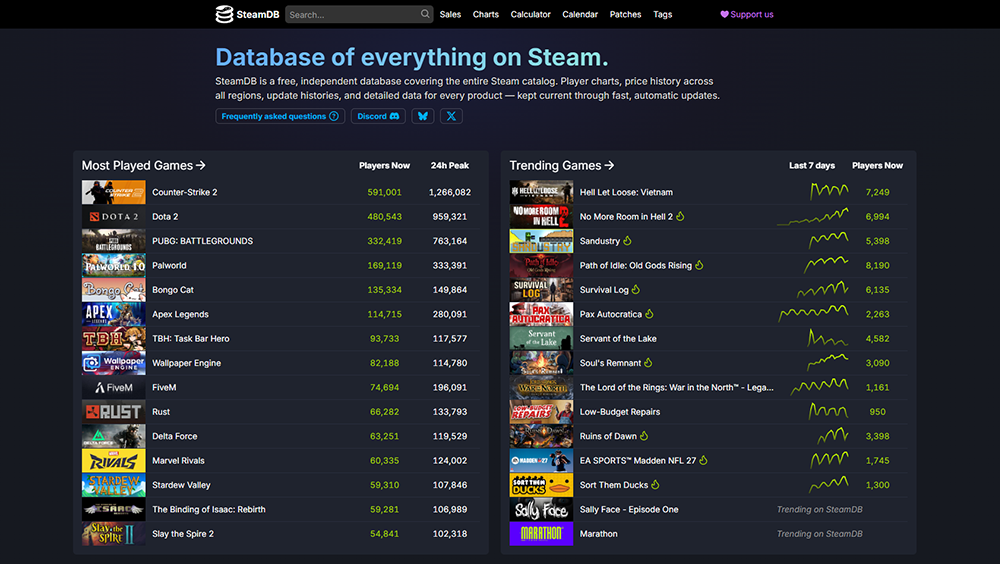Open the Sales menu item
1000x564 pixels.
click(x=450, y=14)
